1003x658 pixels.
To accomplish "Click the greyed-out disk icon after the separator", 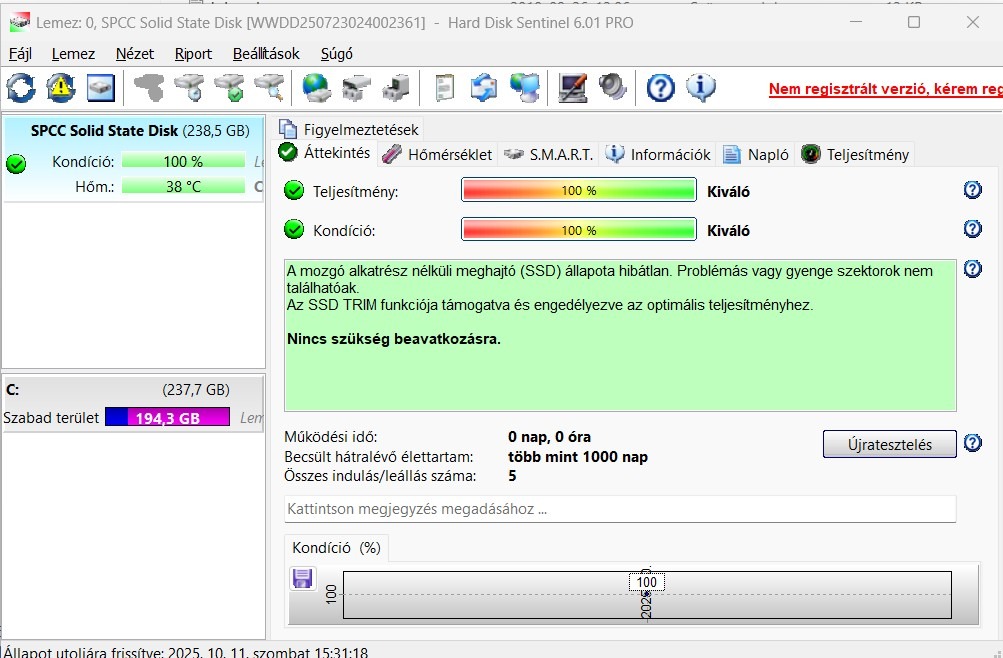I will [x=149, y=88].
